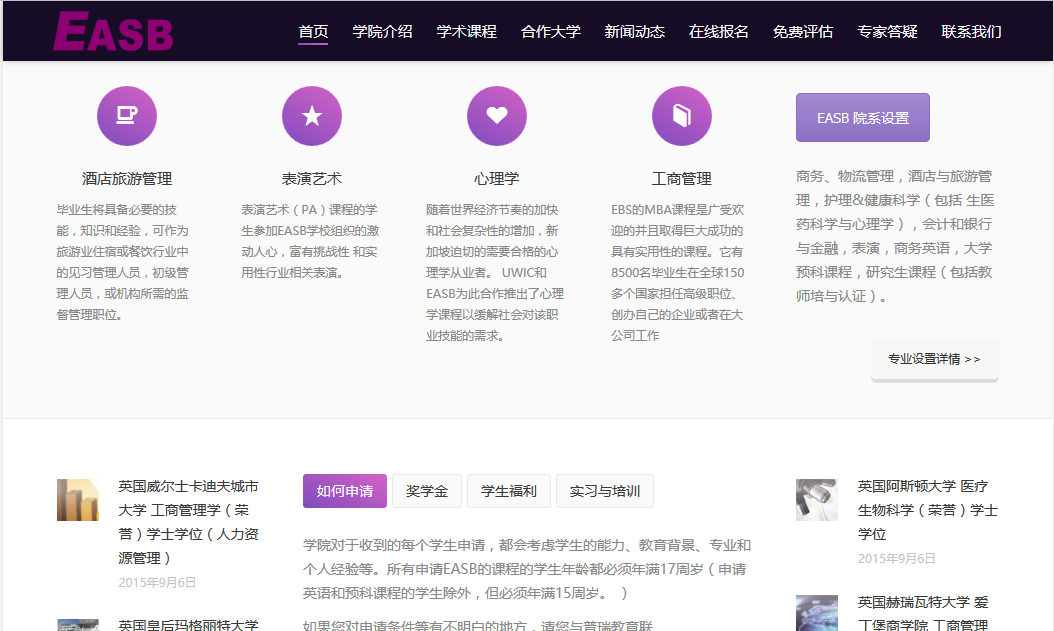
Task: Open the 酒店旅游管理 heading link
Action: pyautogui.click(x=127, y=179)
